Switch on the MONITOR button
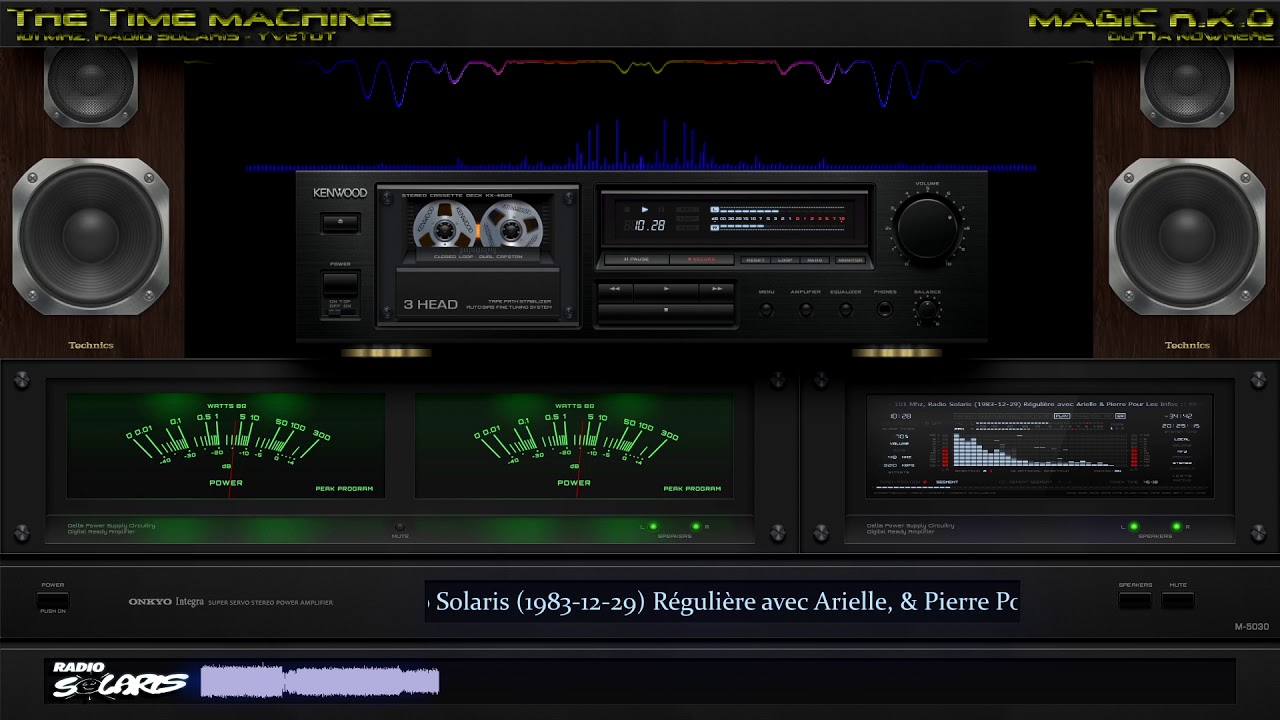The width and height of the screenshot is (1280, 720). coord(850,260)
